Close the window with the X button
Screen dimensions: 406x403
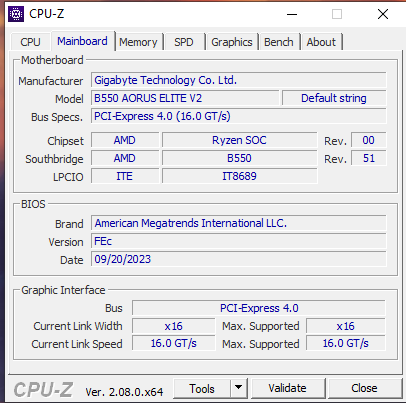coord(383,14)
